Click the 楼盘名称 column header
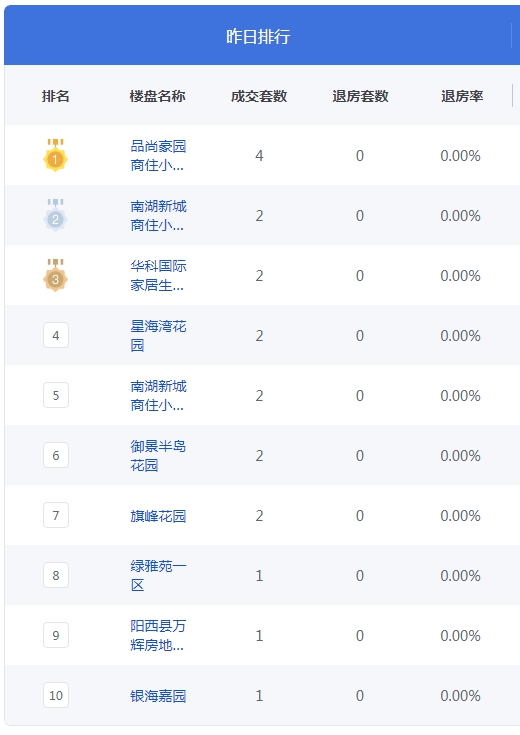Screen dimensions: 520x735 click(158, 96)
